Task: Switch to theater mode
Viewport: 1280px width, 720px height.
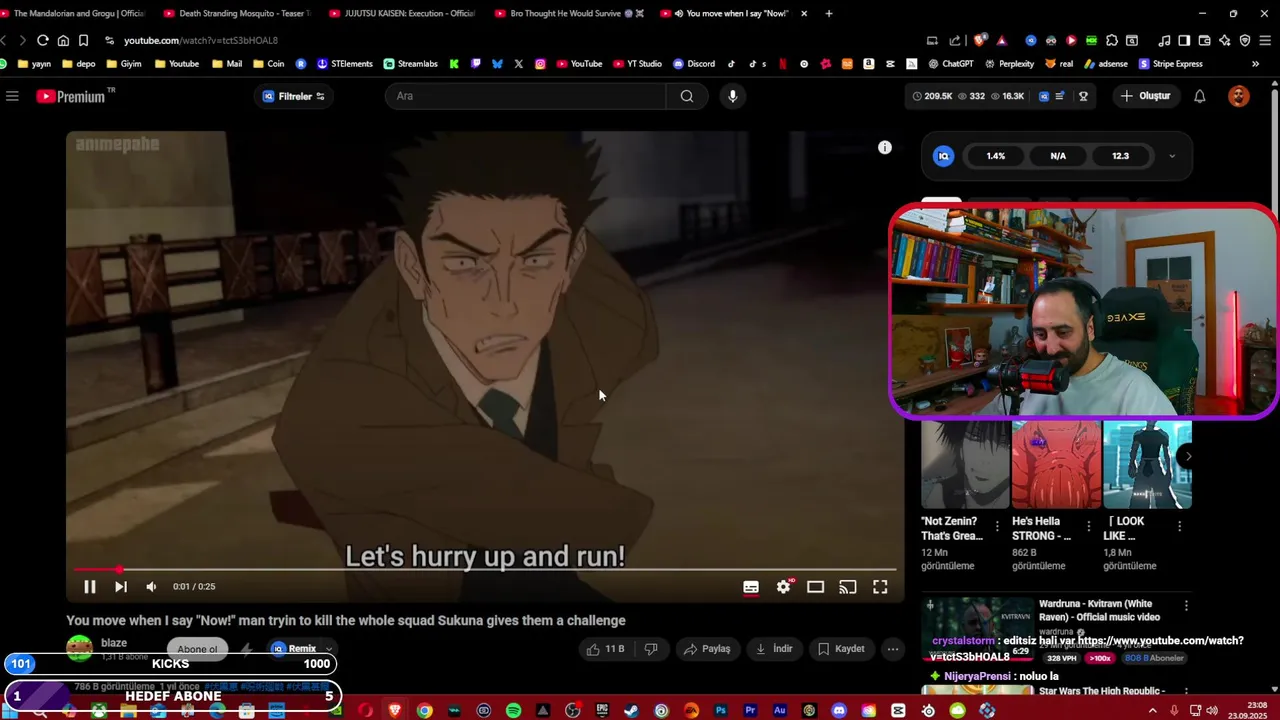Action: tap(816, 587)
